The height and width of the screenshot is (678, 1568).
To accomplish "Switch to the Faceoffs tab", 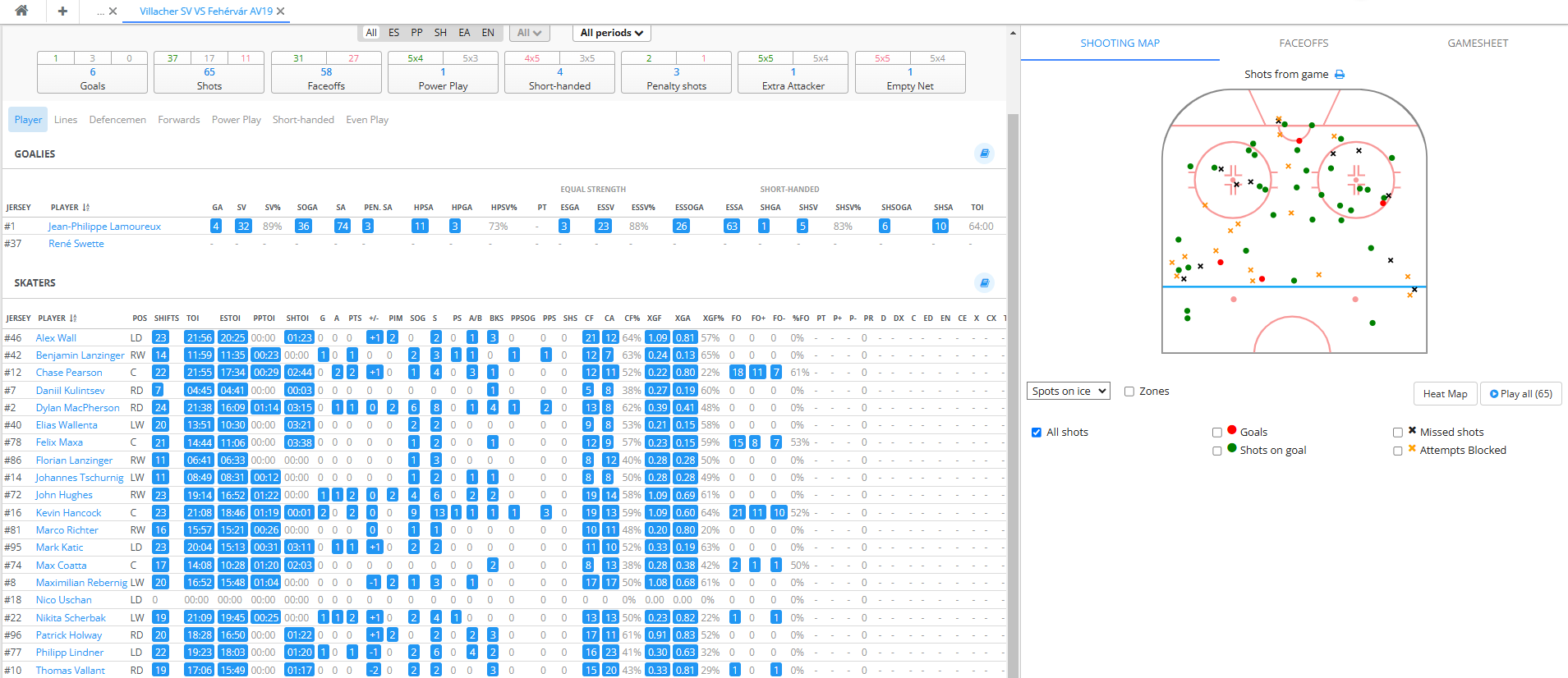I will pos(1304,44).
